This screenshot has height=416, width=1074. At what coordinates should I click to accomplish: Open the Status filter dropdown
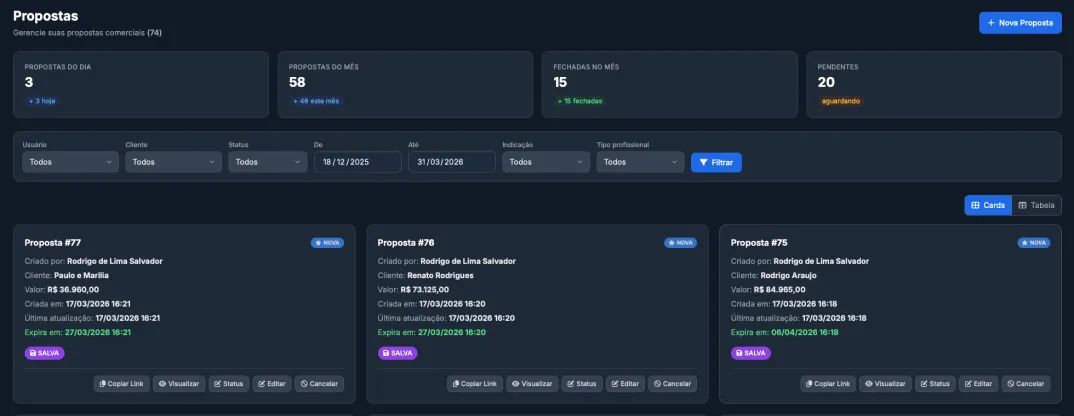tap(268, 162)
